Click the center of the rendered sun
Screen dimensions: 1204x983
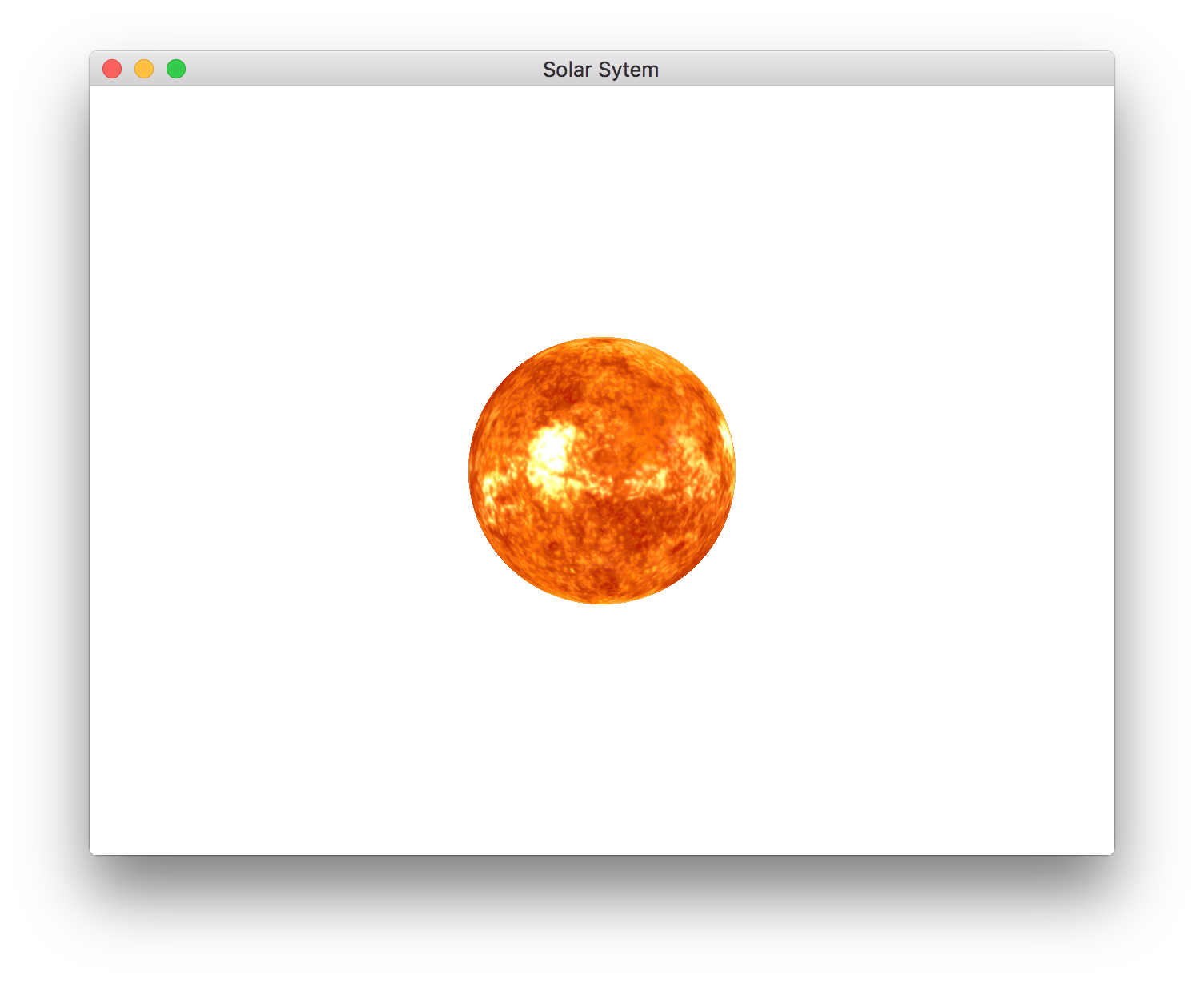pyautogui.click(x=602, y=469)
